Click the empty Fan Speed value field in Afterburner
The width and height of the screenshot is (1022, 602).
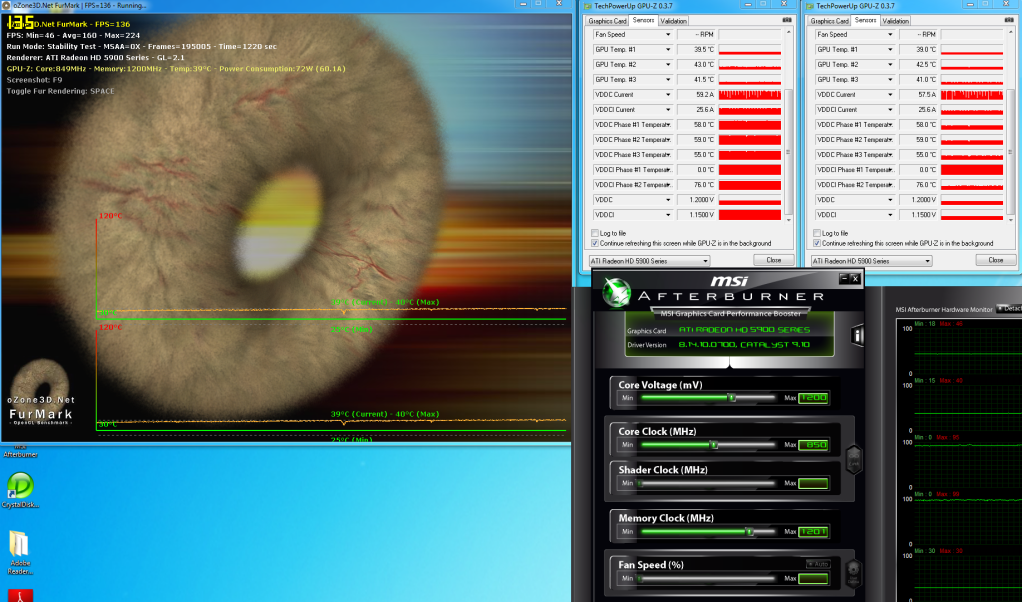813,579
